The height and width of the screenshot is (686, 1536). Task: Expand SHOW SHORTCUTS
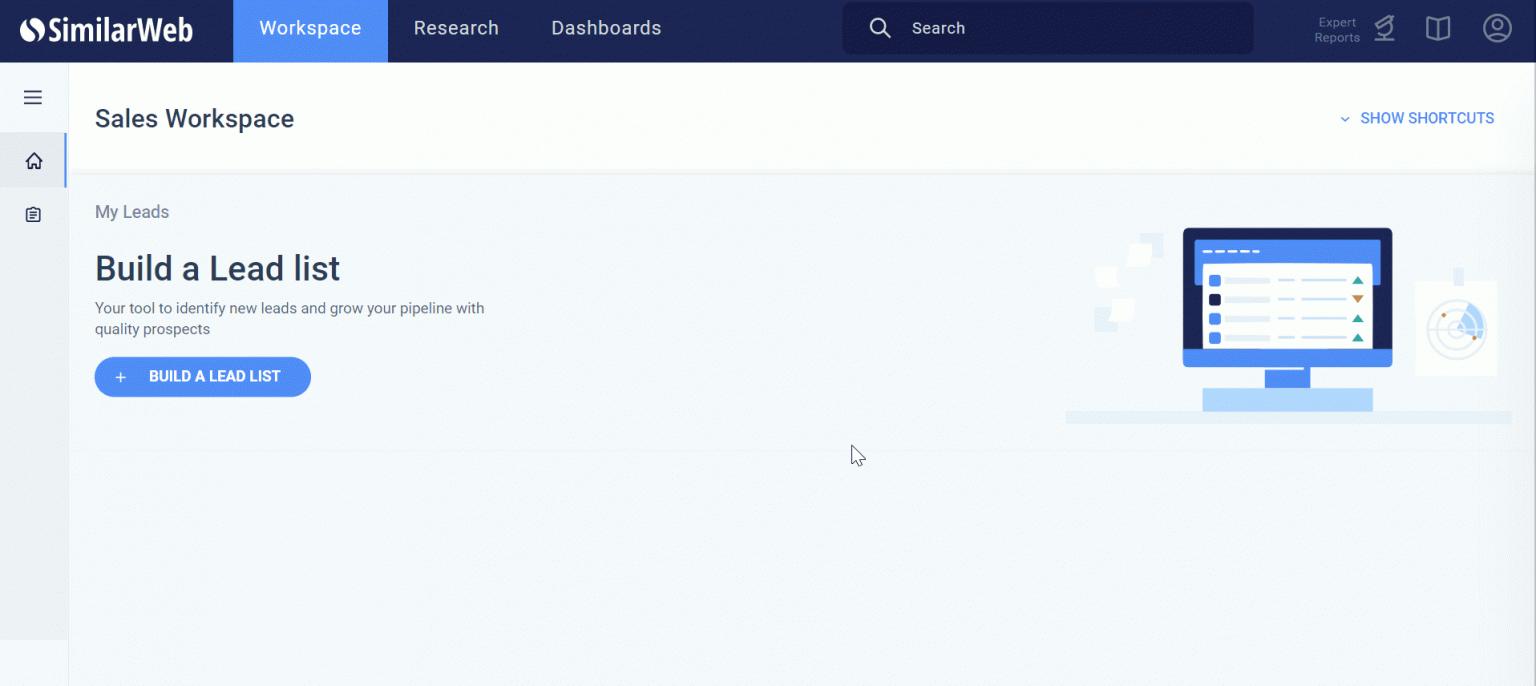click(1417, 118)
